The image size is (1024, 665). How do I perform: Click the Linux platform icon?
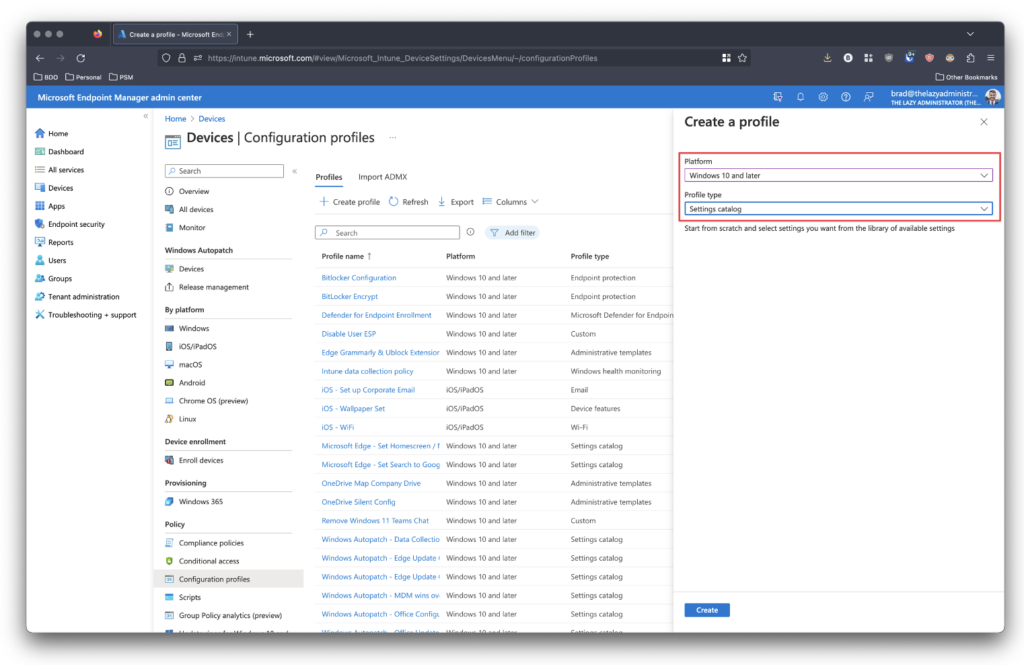[x=169, y=419]
